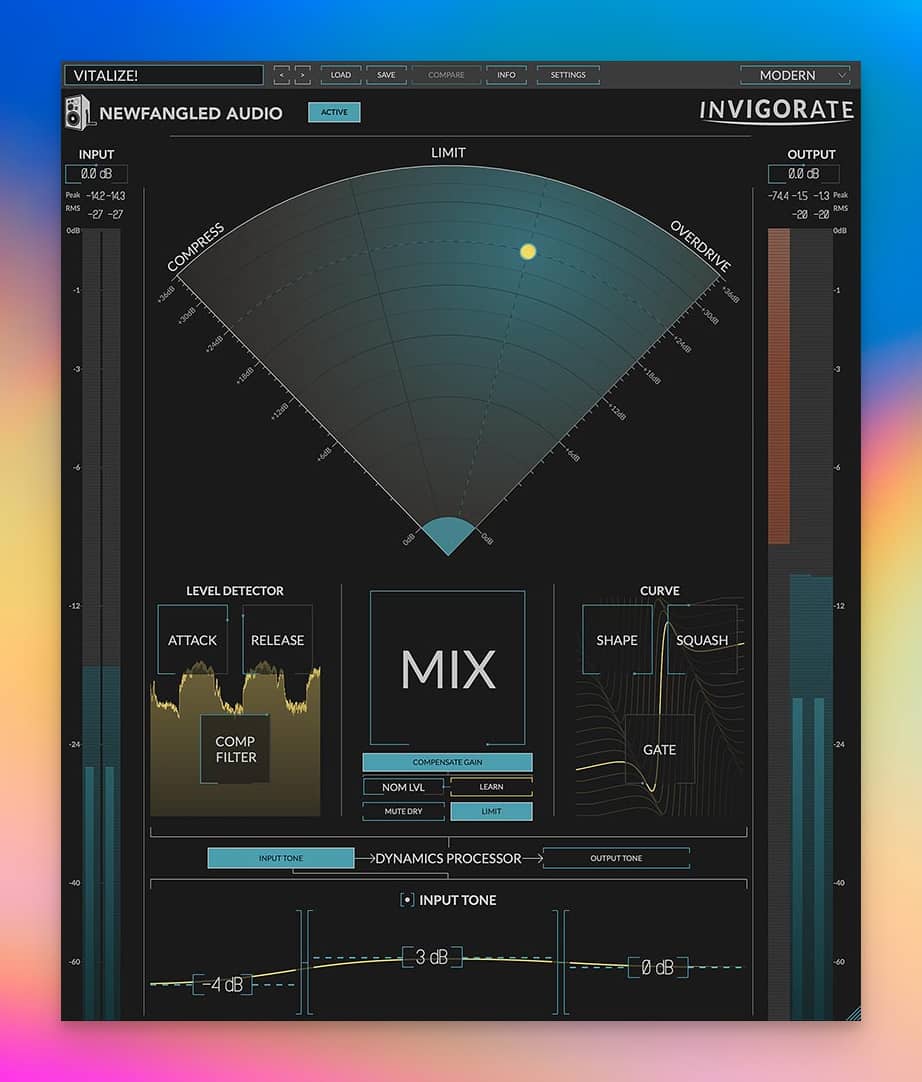Click the Load preset button

click(341, 75)
